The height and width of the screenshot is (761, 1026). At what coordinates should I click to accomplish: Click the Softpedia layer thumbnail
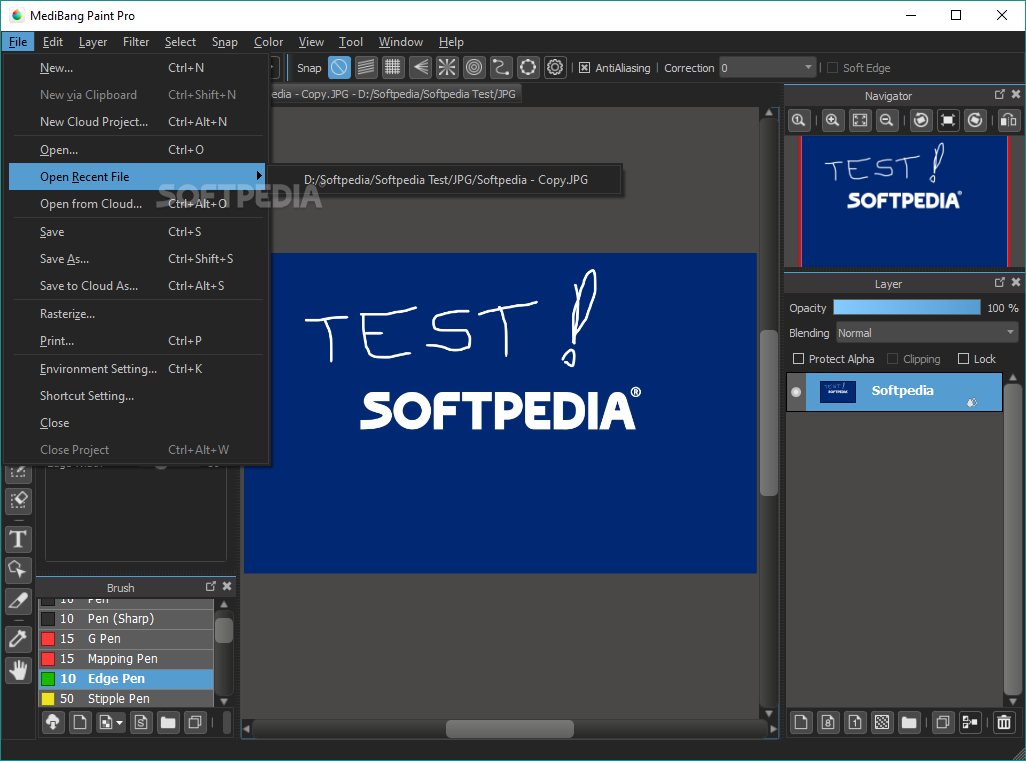(838, 391)
